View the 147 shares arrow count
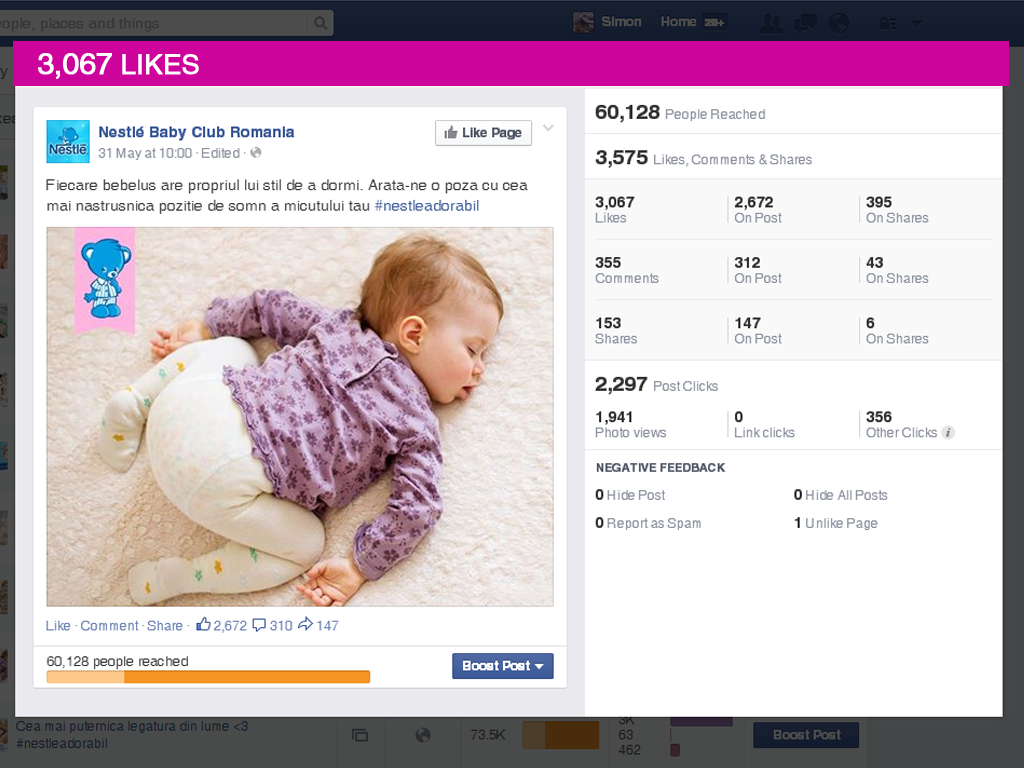This screenshot has height=768, width=1024. pyautogui.click(x=318, y=625)
